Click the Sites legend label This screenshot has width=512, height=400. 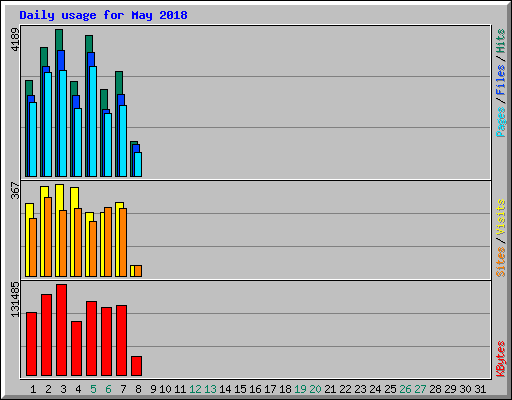501,262
